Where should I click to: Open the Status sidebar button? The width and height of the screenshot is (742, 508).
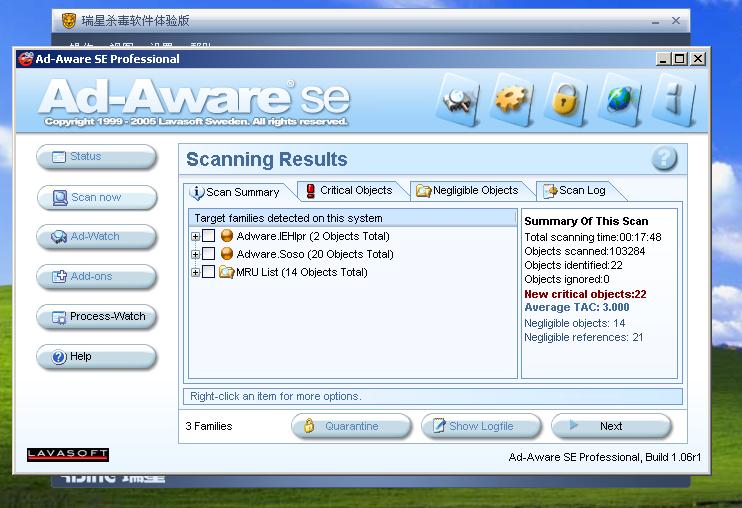coord(96,157)
